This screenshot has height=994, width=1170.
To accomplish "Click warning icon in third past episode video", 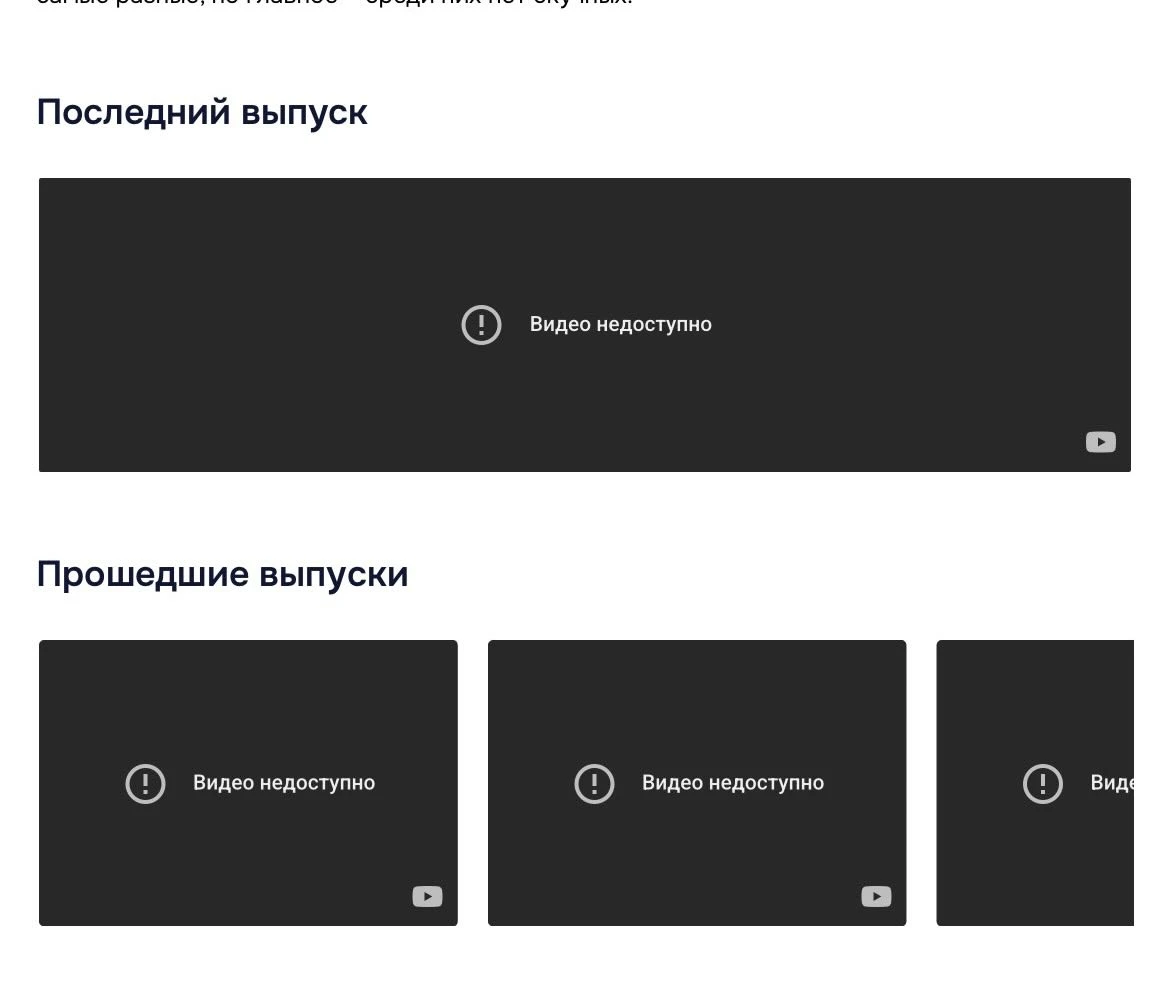I will click(x=1042, y=783).
